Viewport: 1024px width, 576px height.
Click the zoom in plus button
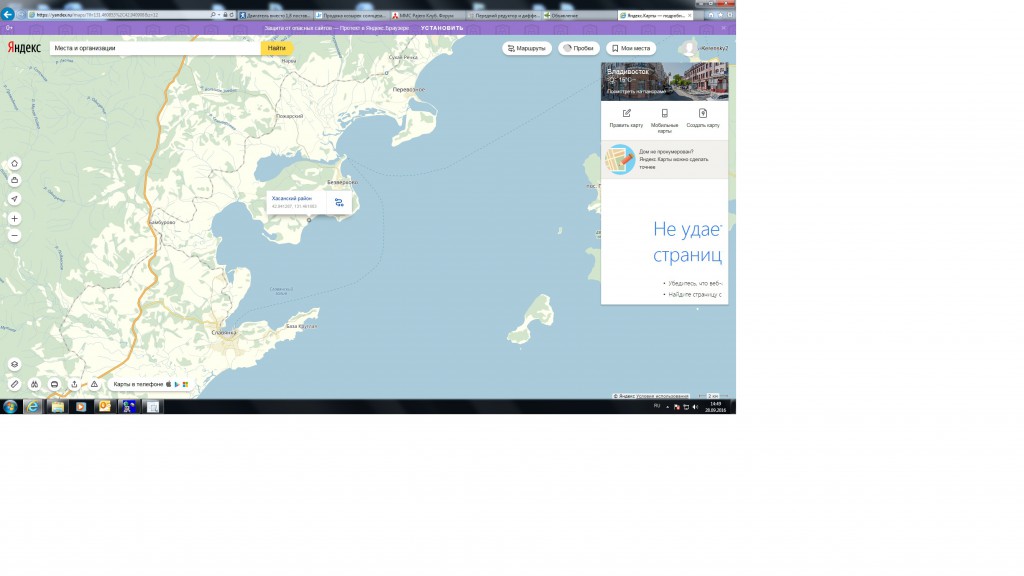click(x=14, y=218)
